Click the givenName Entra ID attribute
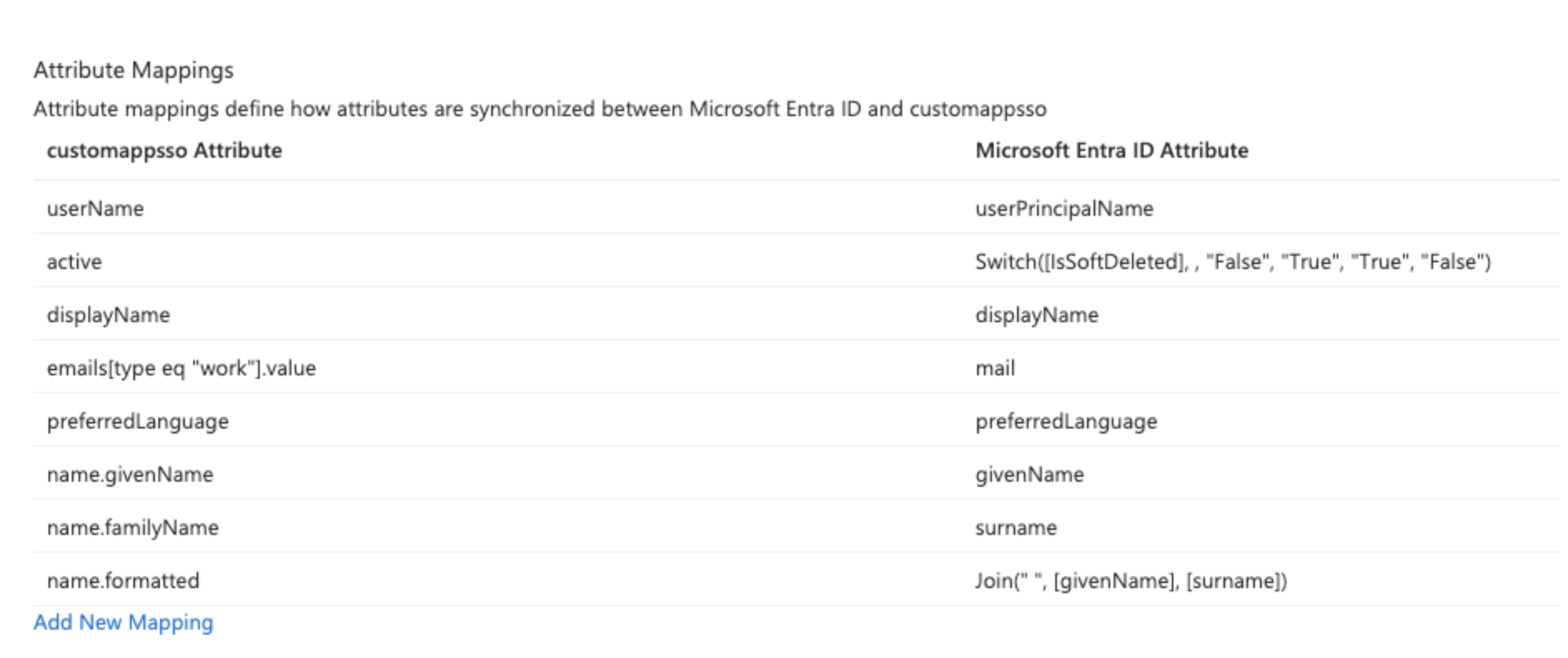The height and width of the screenshot is (658, 1568). tap(1029, 474)
